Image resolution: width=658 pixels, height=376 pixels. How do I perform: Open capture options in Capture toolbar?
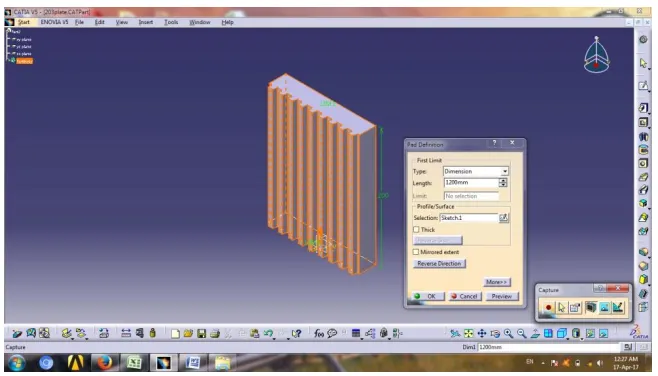[x=575, y=308]
